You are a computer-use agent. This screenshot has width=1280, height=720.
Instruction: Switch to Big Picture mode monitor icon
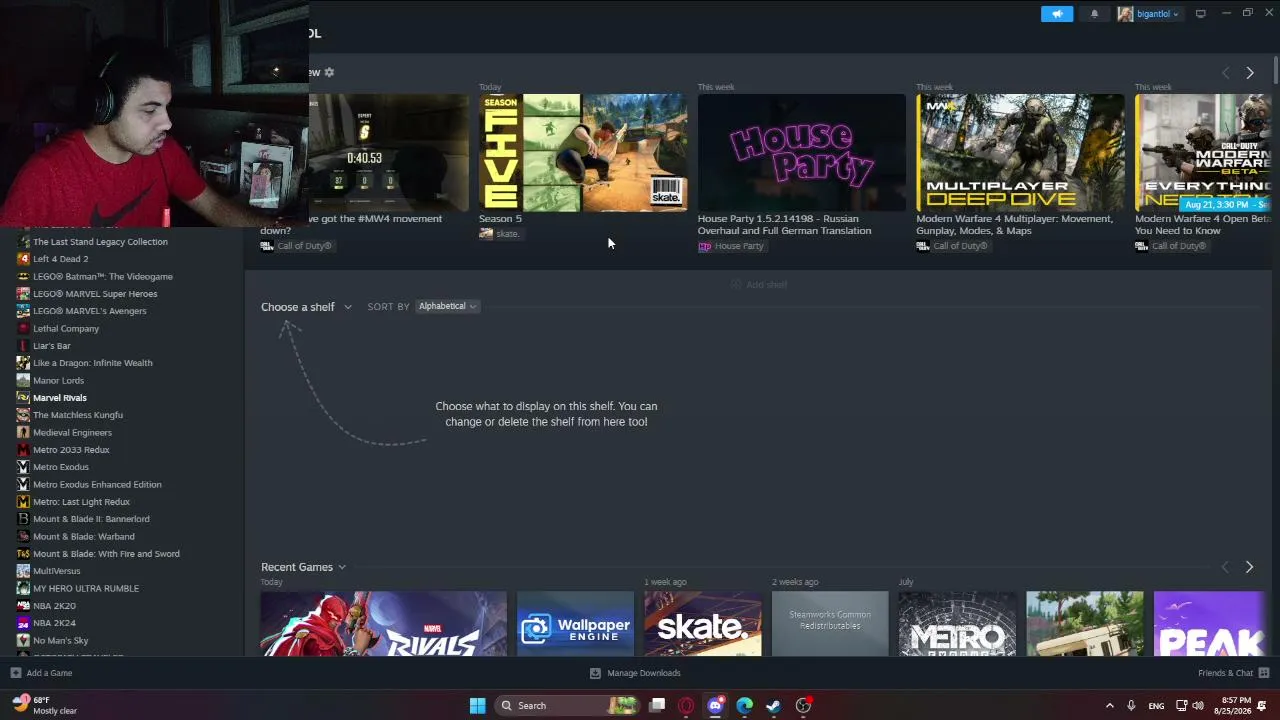click(1200, 14)
